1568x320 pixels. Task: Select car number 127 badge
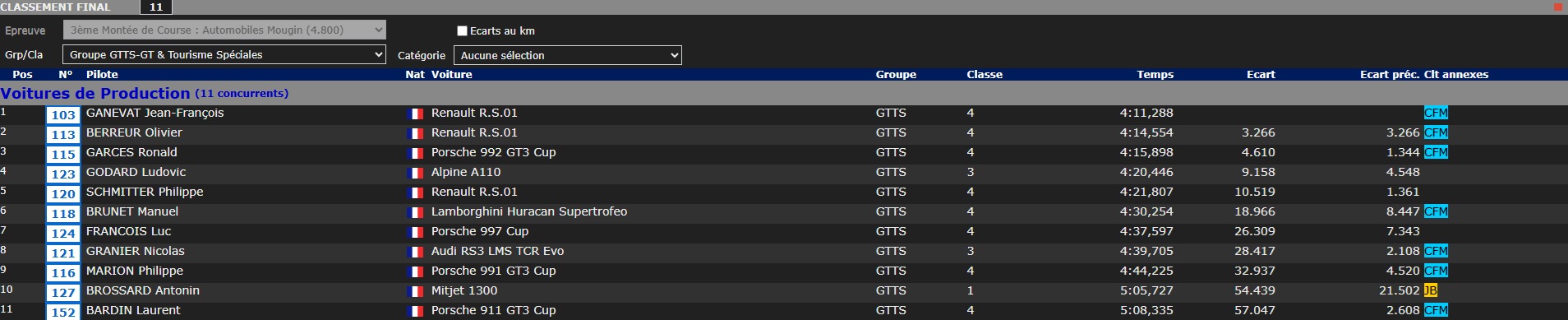(63, 293)
